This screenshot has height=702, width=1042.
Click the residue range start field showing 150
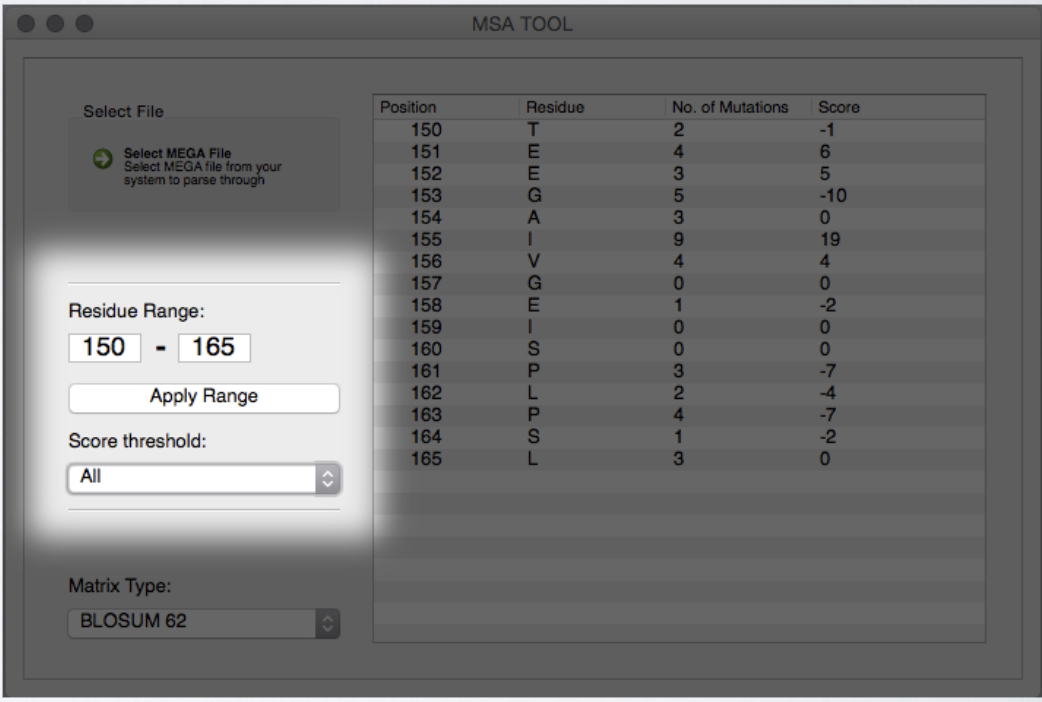click(x=104, y=348)
